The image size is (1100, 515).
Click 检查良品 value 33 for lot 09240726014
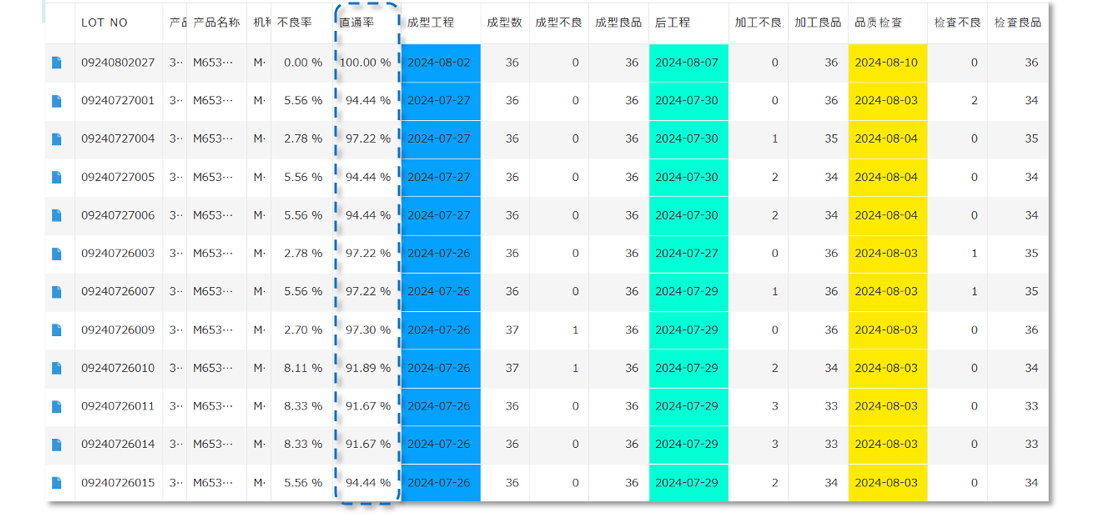(1019, 445)
